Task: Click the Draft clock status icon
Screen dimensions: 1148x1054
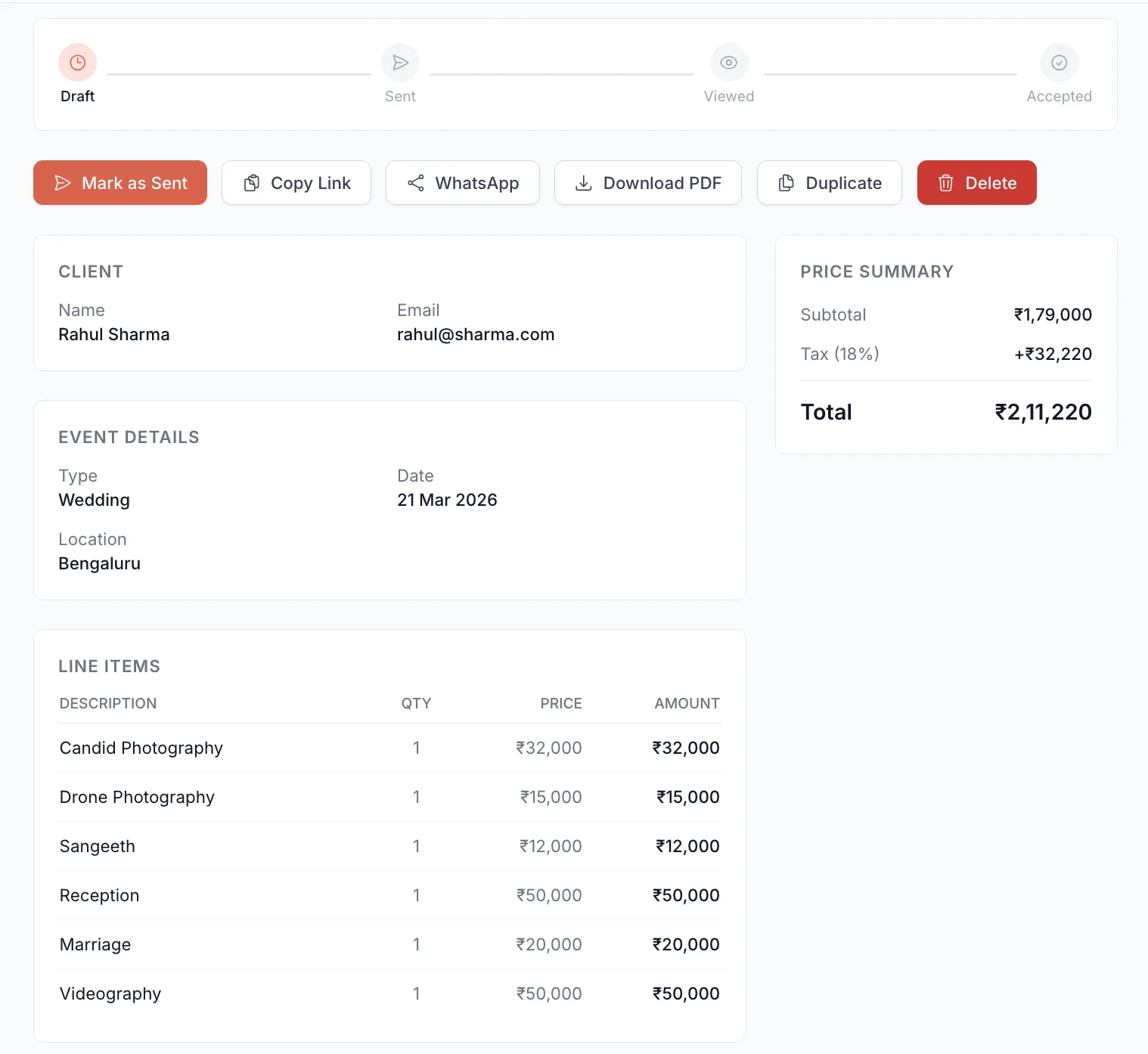Action: pyautogui.click(x=77, y=63)
